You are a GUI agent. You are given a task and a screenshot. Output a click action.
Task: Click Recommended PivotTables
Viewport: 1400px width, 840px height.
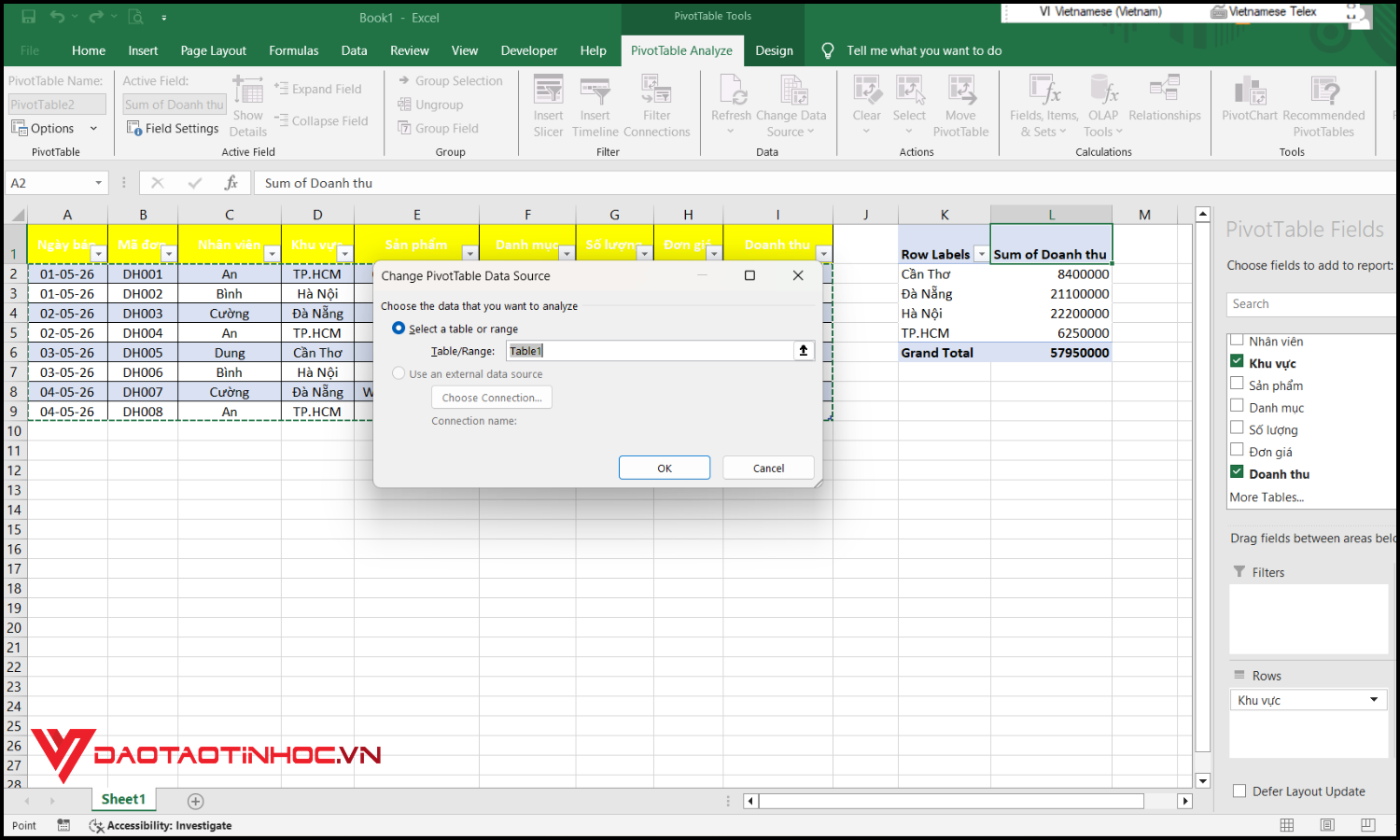1323,106
